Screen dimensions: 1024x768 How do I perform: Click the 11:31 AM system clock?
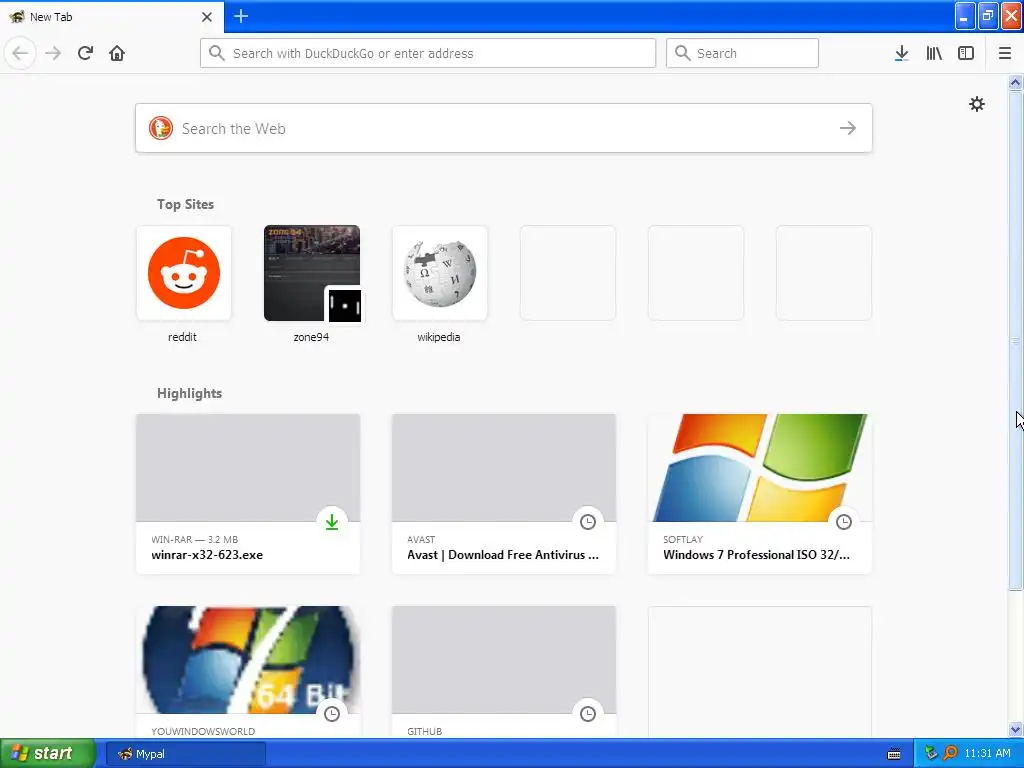click(987, 754)
